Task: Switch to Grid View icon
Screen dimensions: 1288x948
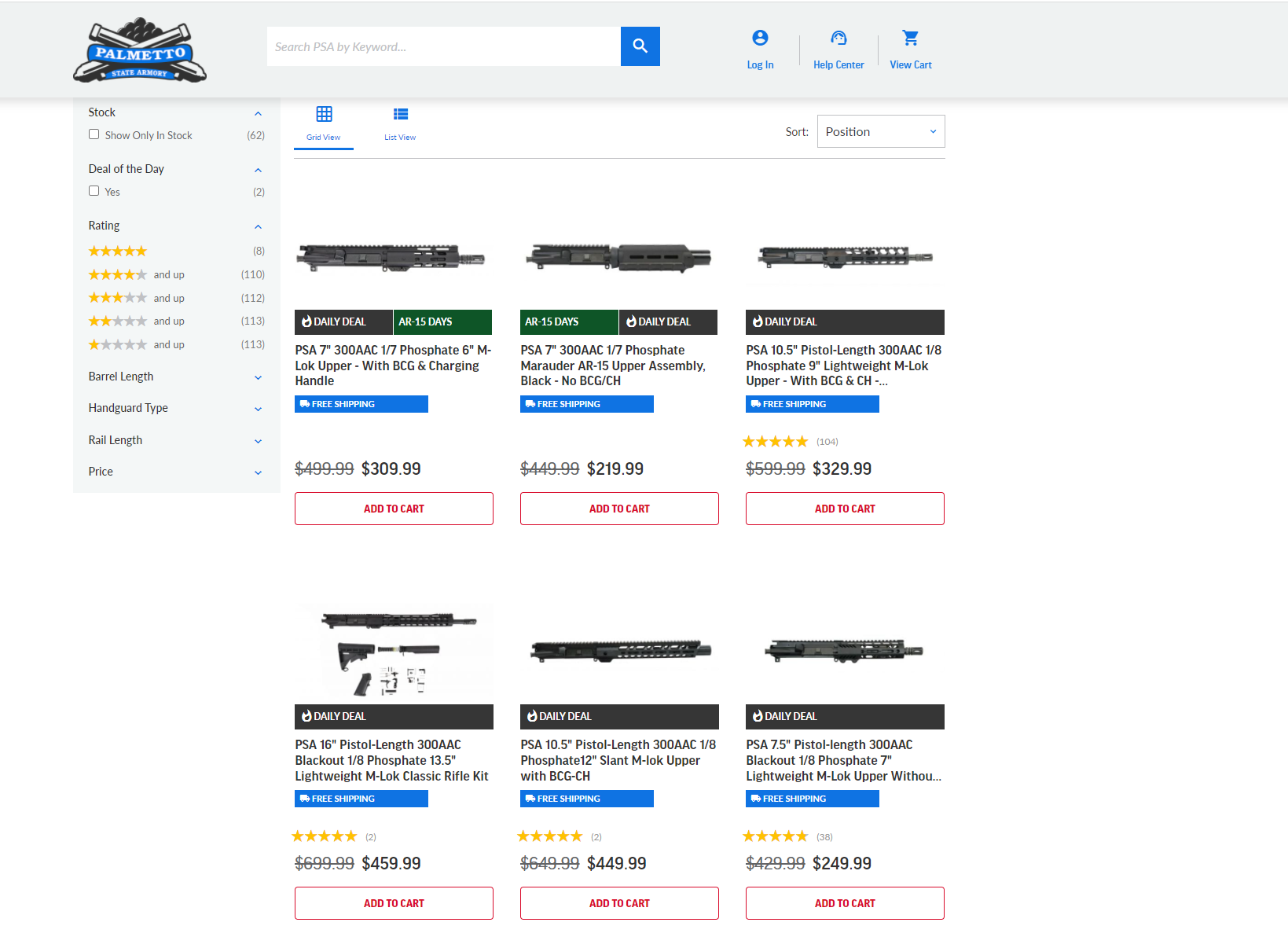Action: coord(324,115)
